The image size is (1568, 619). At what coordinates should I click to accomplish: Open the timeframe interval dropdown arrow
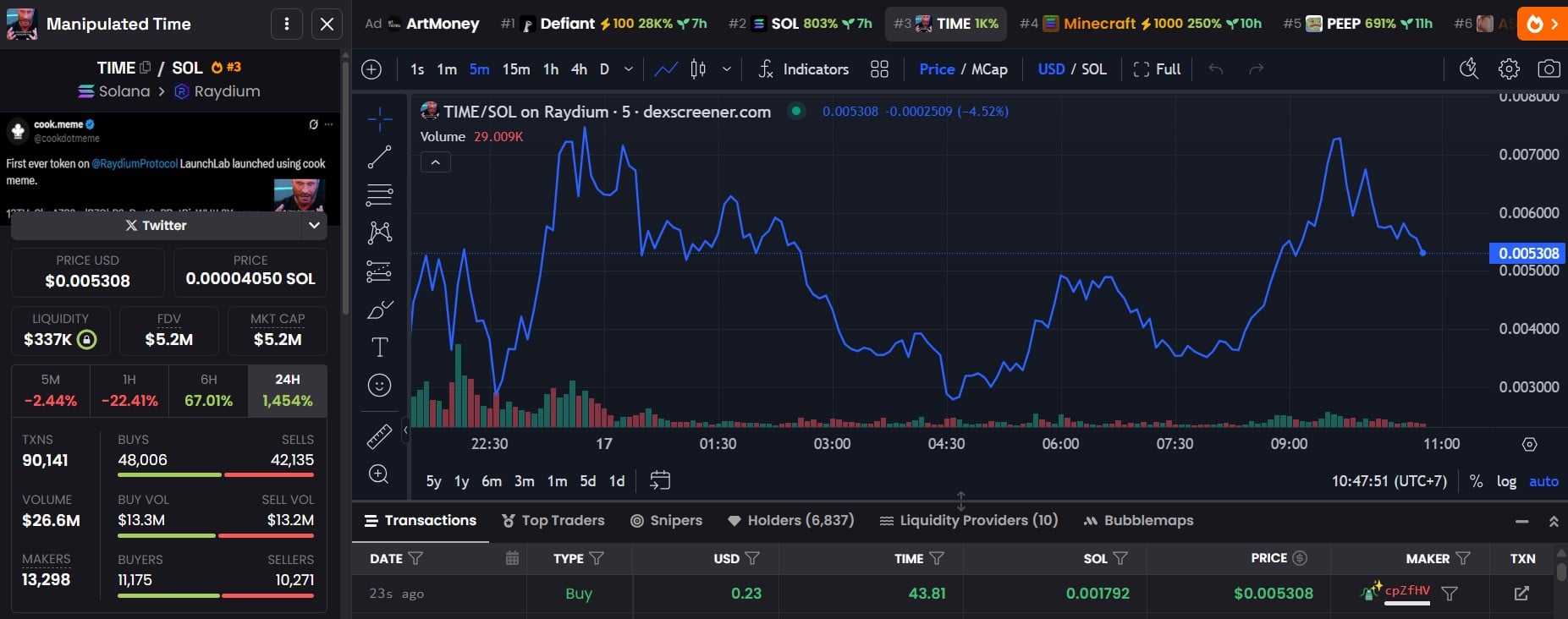[x=628, y=69]
